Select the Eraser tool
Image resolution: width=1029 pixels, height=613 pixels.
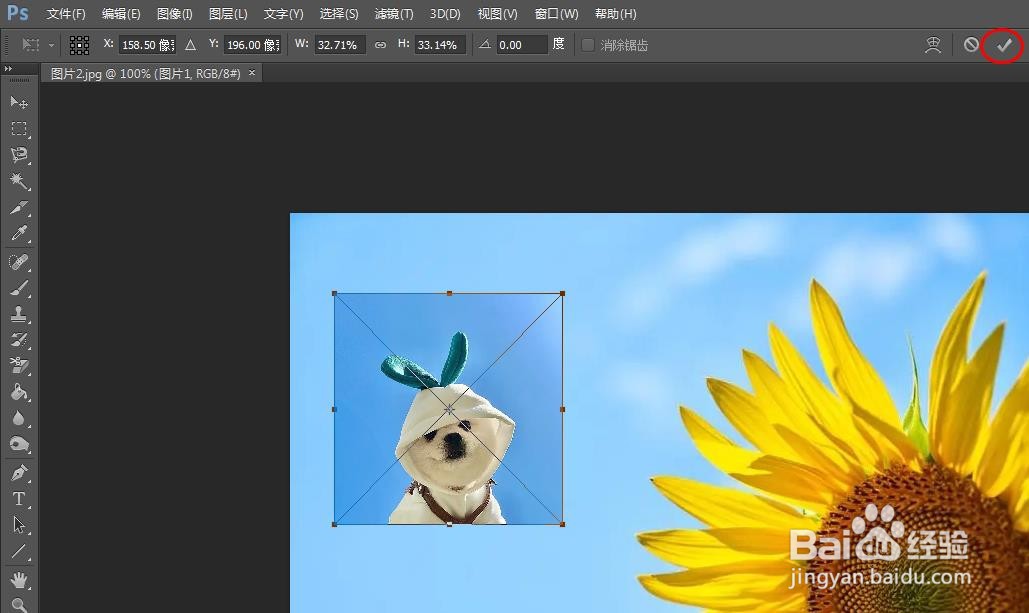tap(18, 366)
